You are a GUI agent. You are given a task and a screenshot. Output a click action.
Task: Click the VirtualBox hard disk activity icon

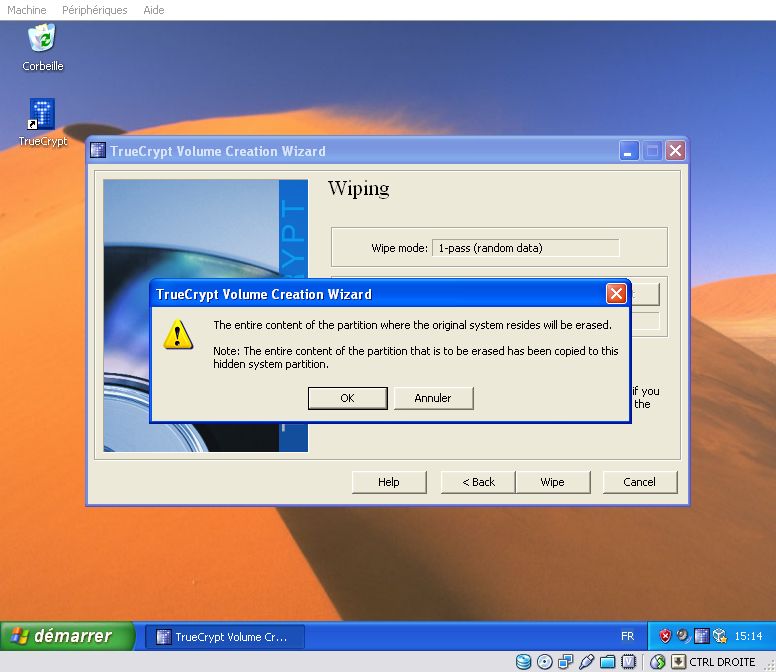(x=523, y=662)
